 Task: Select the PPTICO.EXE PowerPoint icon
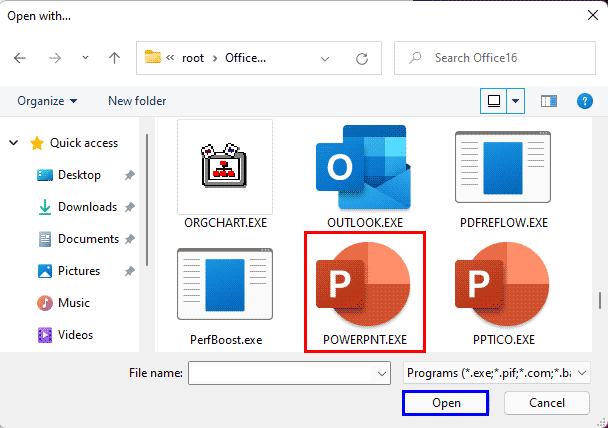point(503,284)
